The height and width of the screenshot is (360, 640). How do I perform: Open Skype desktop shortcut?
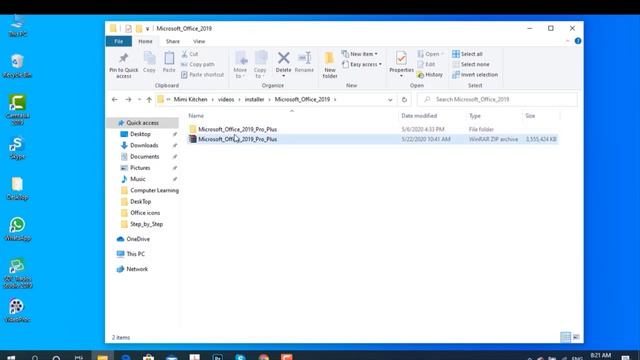click(17, 148)
